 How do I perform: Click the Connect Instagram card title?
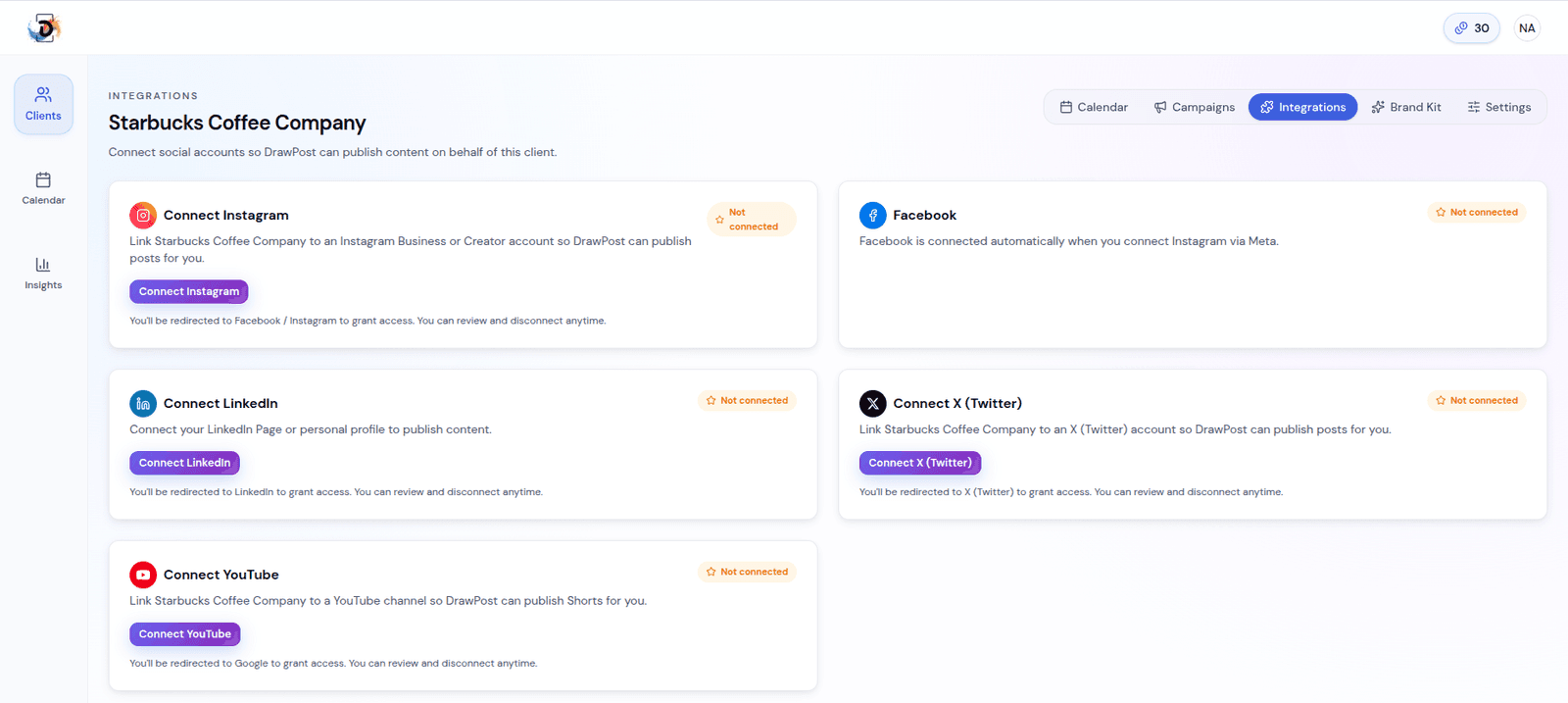pyautogui.click(x=226, y=215)
